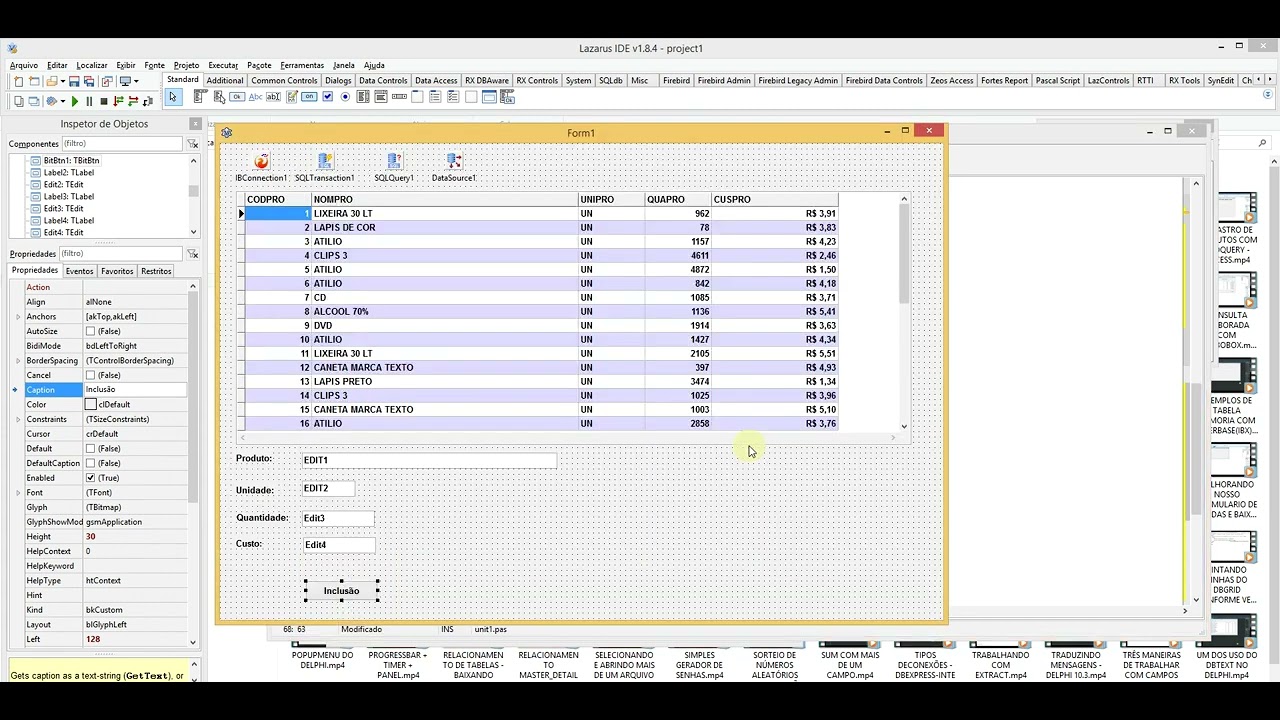The image size is (1280, 720).
Task: Select Label3: TLabel in component tree
Action: (x=68, y=196)
